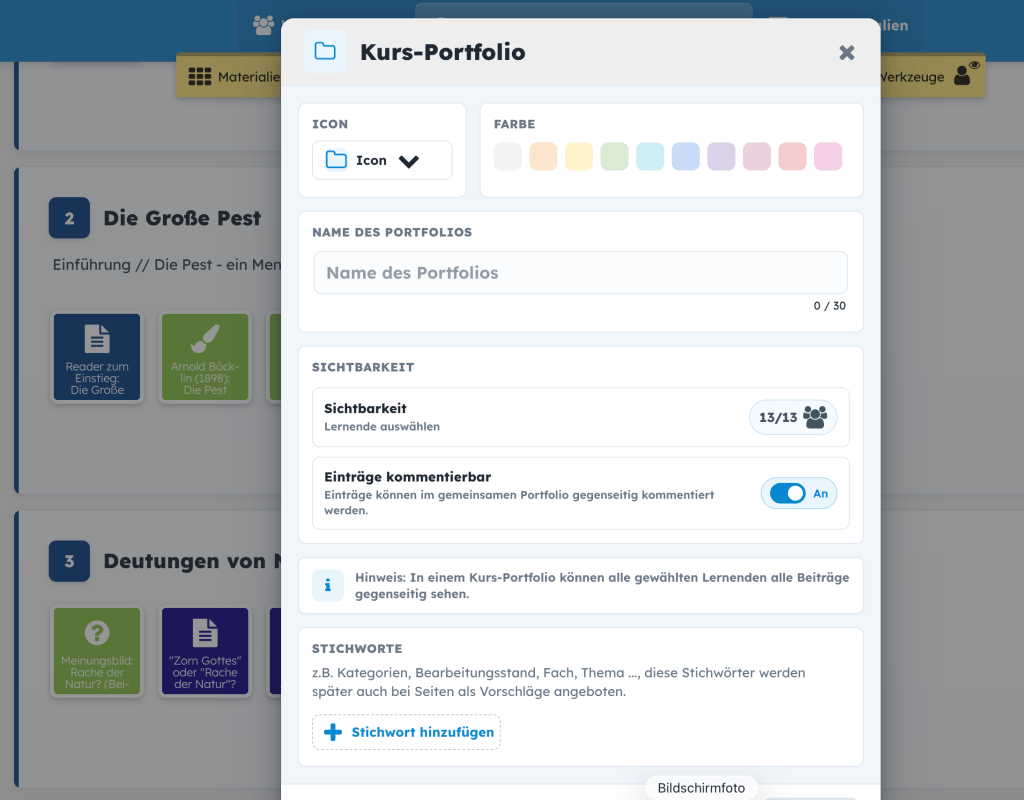Select the orange color swatch
This screenshot has width=1024, height=800.
click(x=543, y=157)
